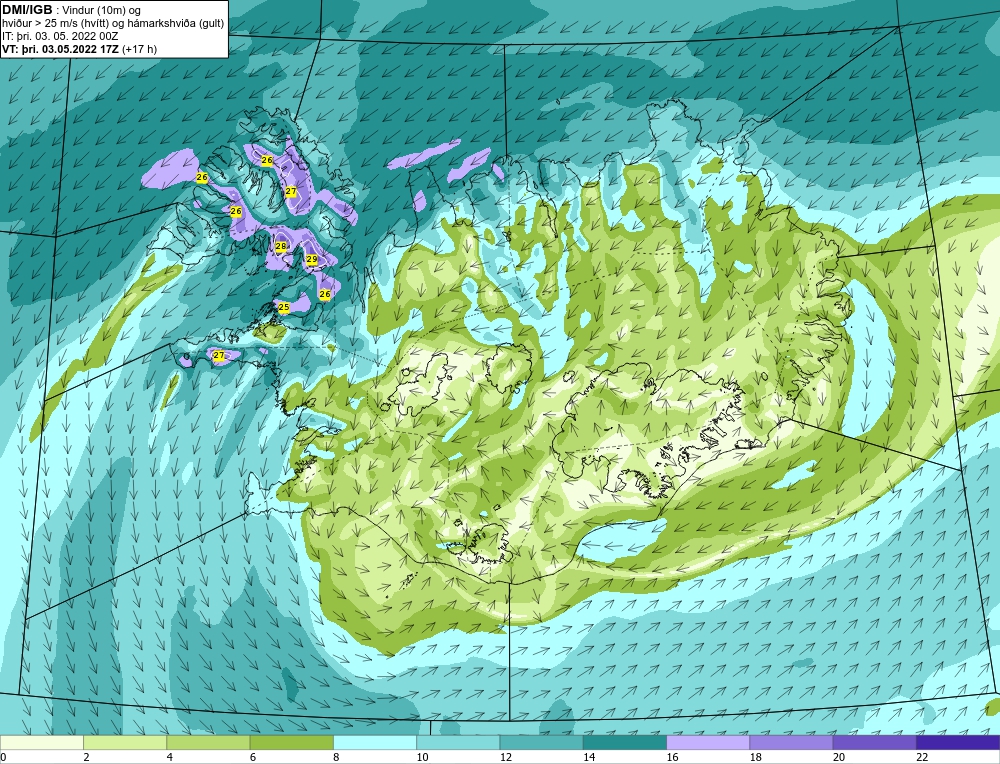Click the legend scale number 14
Viewport: 1000px width, 764px height.
point(589,758)
